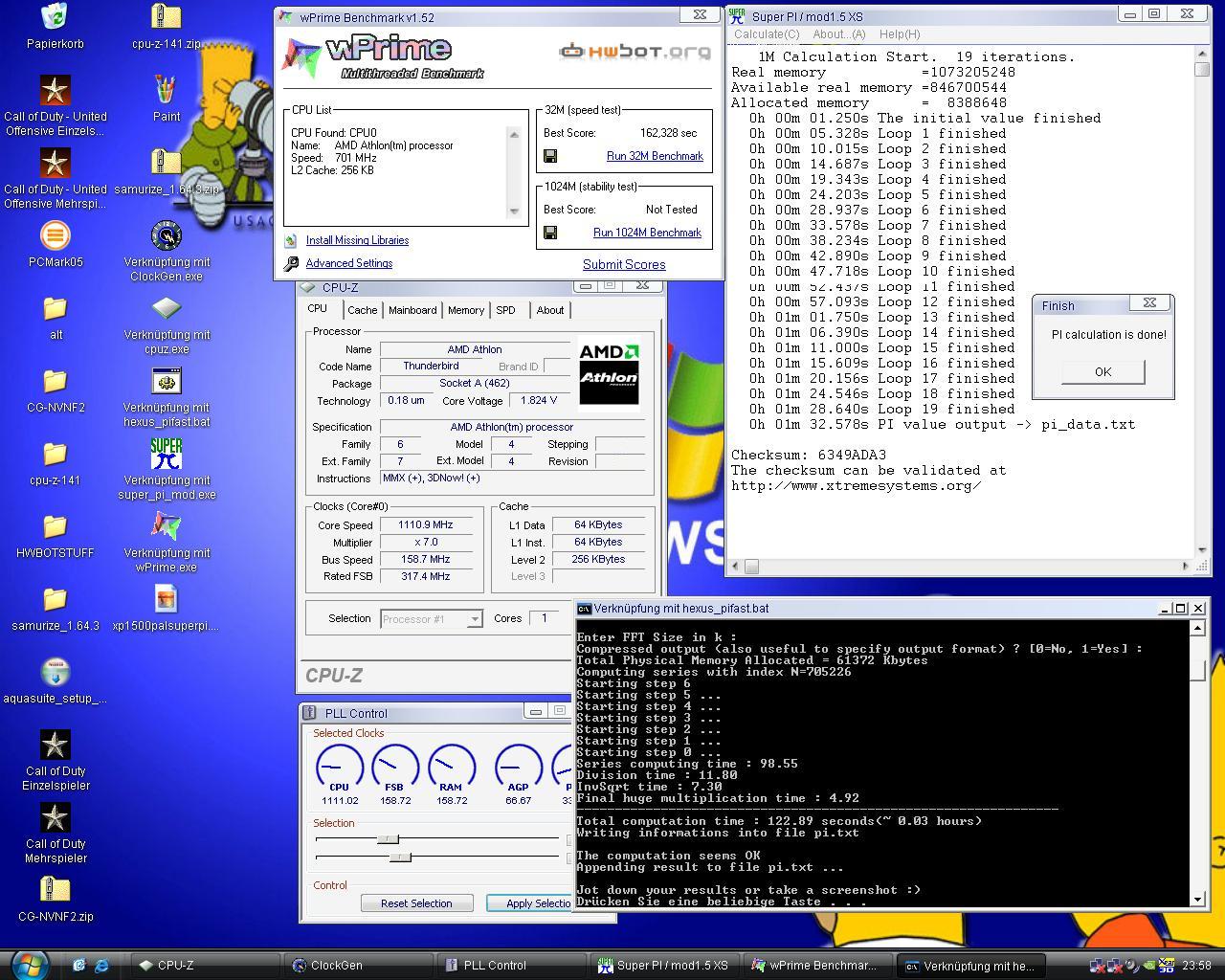Launch Call of Duty United Offensive Mehrspieler shortcut
The image size is (1225, 980).
point(56,163)
